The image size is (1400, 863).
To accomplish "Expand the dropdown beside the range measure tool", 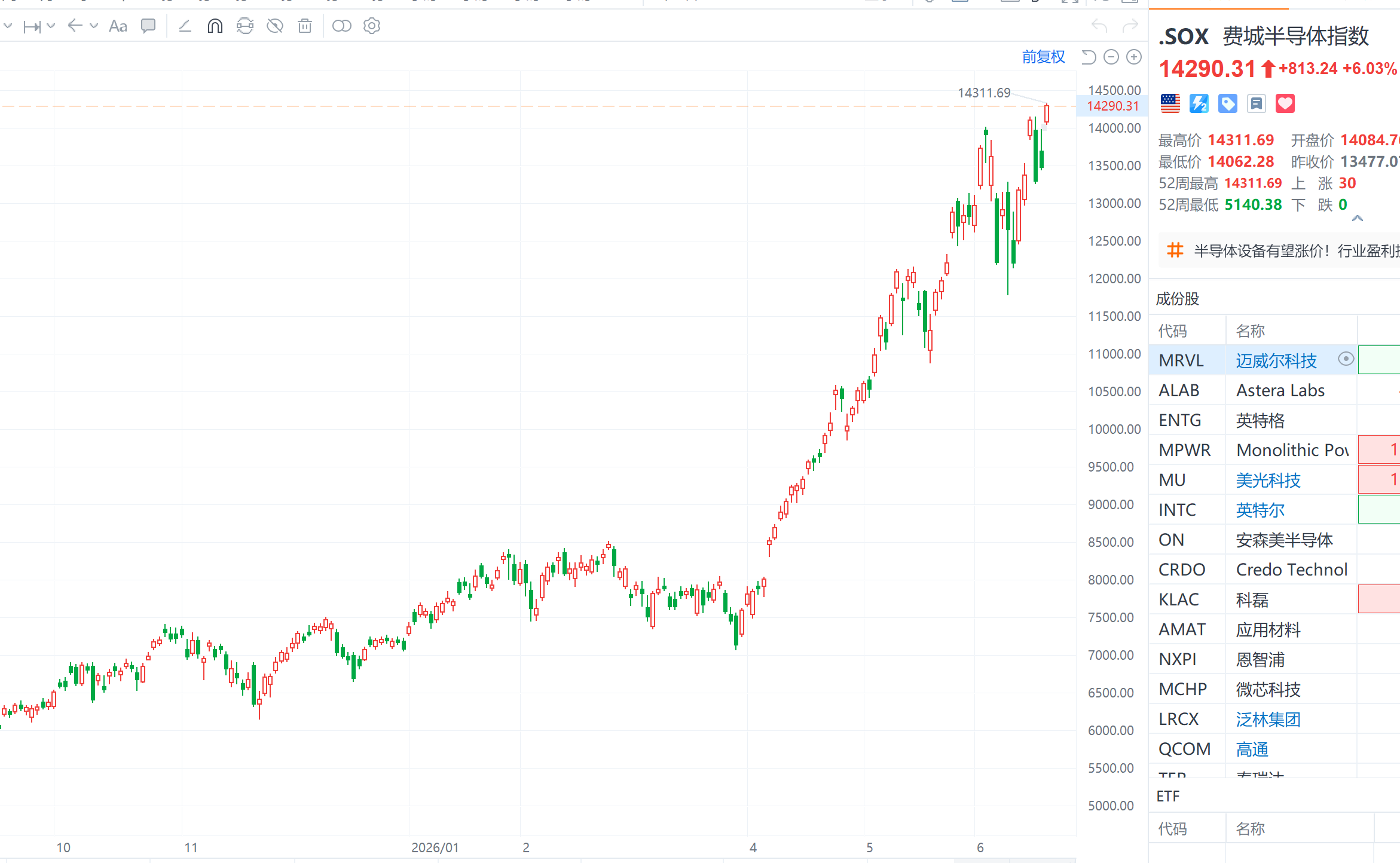I will 51,26.
